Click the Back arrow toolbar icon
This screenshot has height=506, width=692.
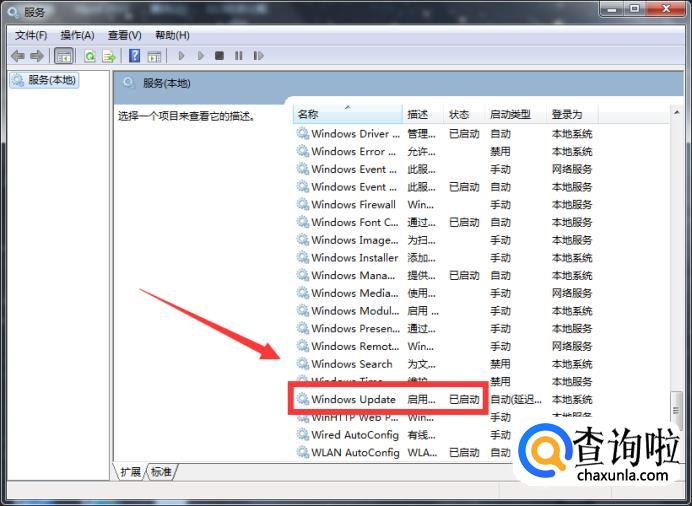(x=18, y=56)
